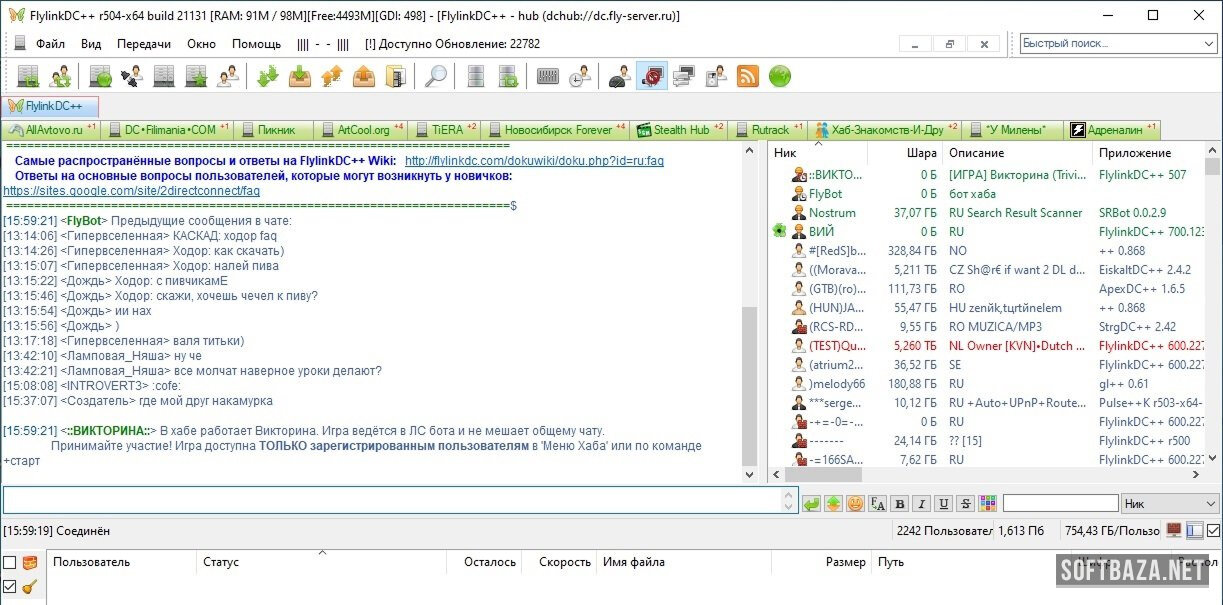Open finished downloads green tray icon
Screen dimensions: 1223x605
300,76
